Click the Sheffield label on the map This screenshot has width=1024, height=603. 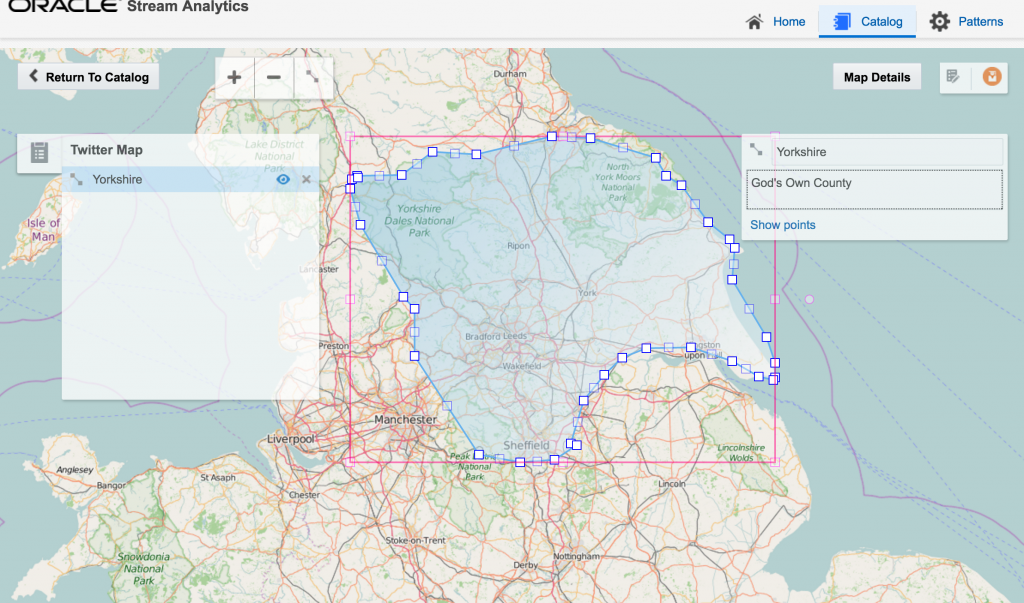point(526,445)
